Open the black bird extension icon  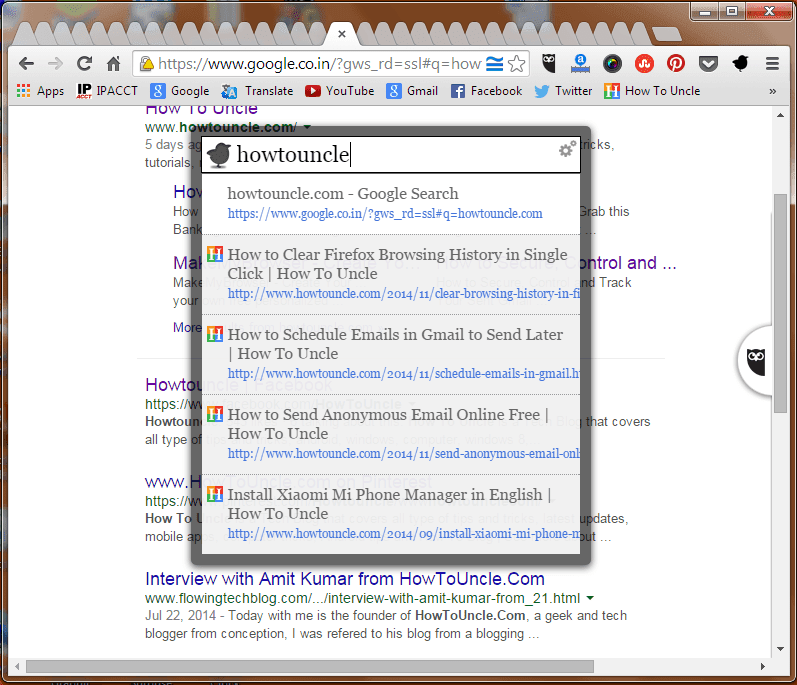(740, 64)
